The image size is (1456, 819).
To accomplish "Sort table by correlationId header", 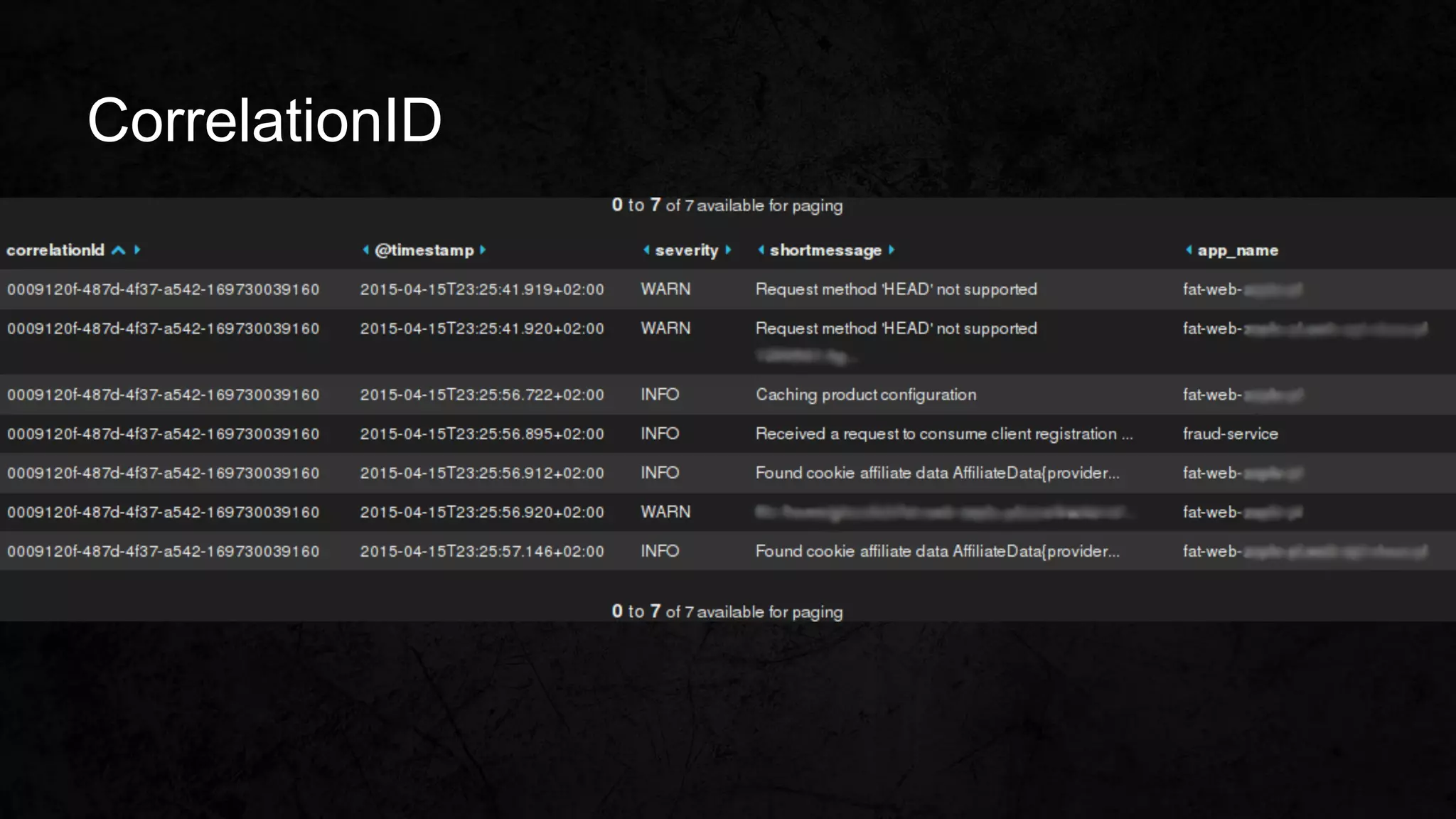I will click(55, 250).
